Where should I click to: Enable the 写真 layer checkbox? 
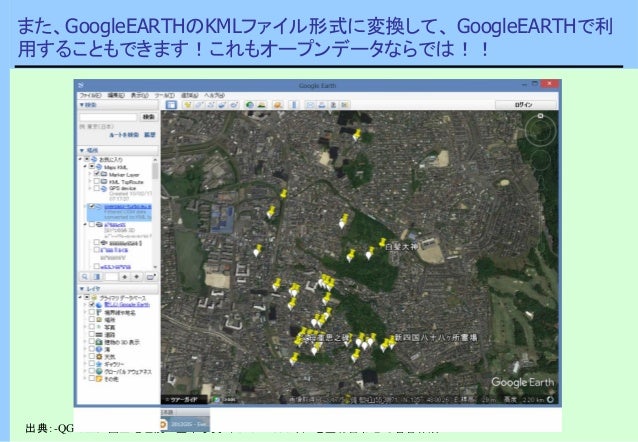(x=92, y=327)
